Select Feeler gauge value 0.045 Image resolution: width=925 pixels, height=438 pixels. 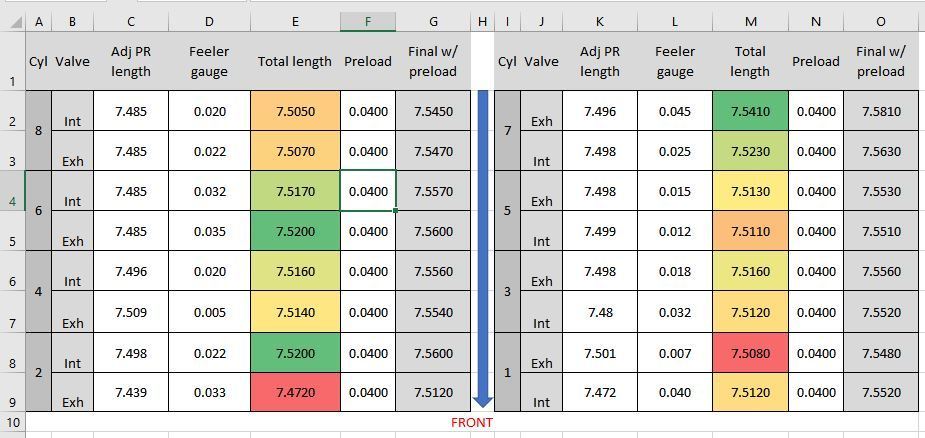pos(675,111)
